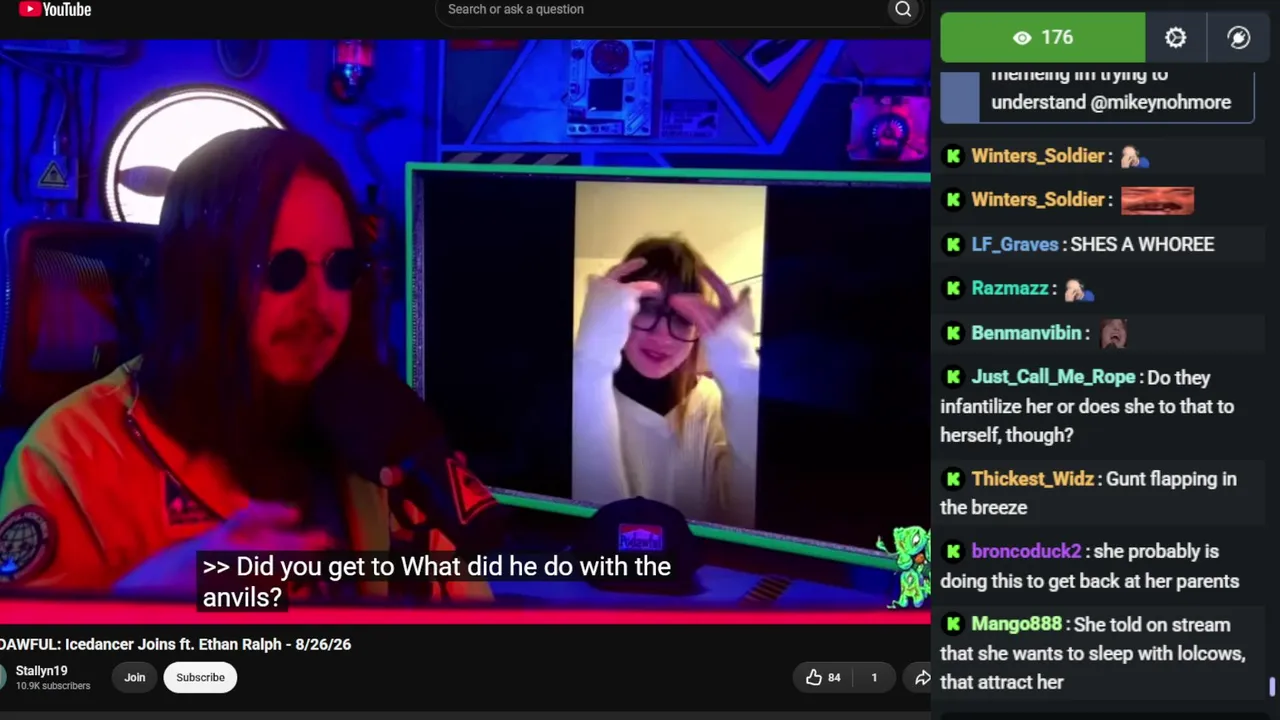1280x720 pixels.
Task: Click Thickest_Widz username in chat
Action: pyautogui.click(x=1033, y=479)
